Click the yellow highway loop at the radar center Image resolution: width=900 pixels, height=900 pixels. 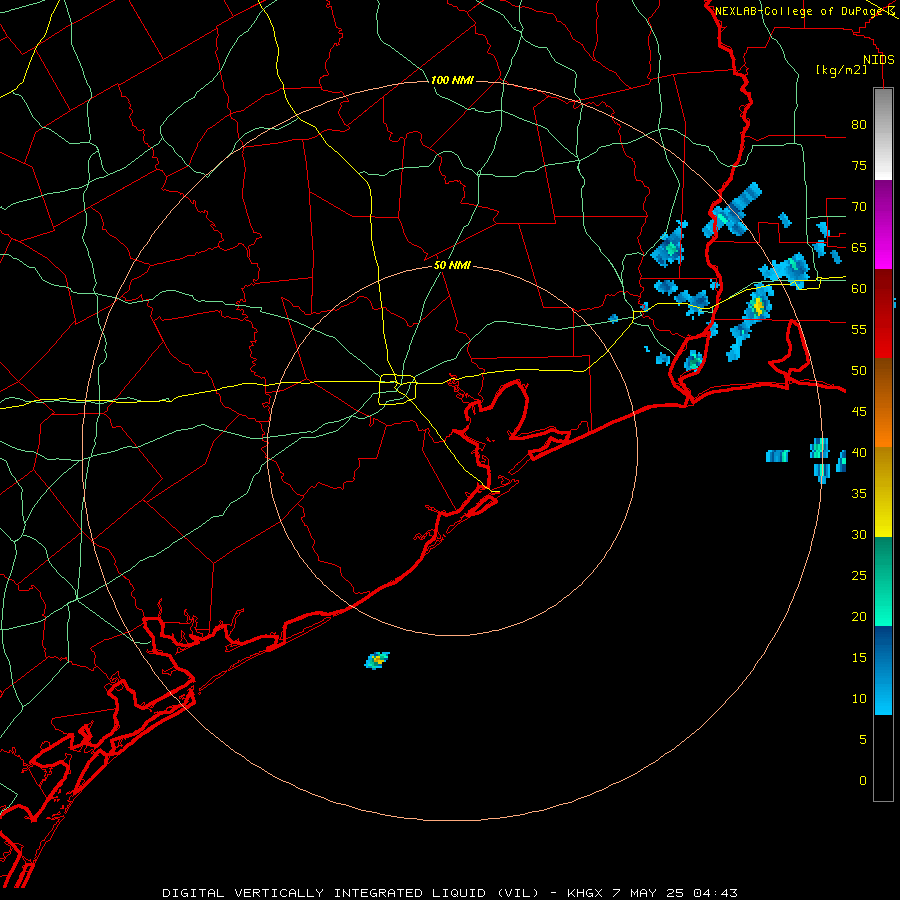398,389
